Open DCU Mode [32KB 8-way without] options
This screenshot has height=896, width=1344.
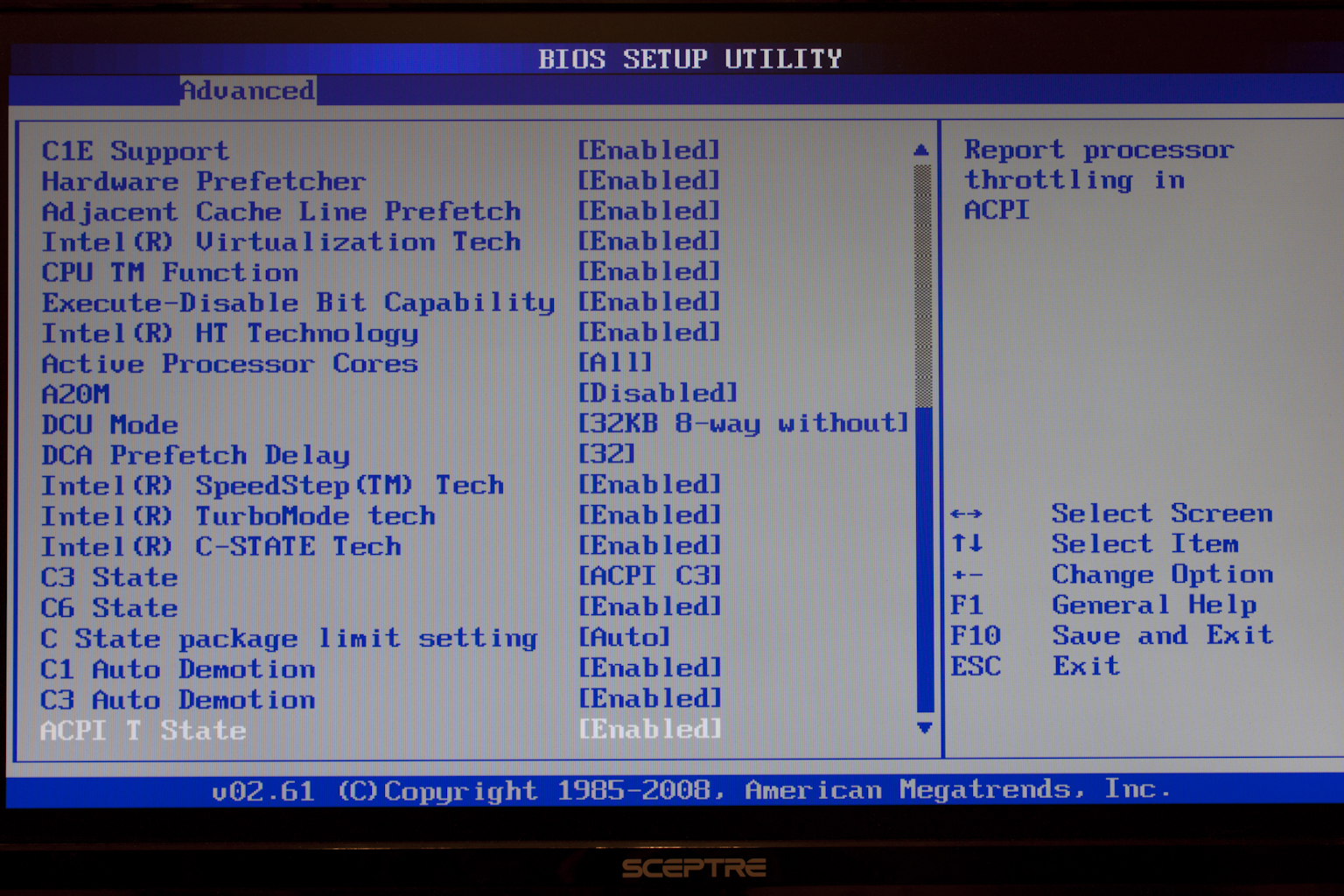coord(743,424)
